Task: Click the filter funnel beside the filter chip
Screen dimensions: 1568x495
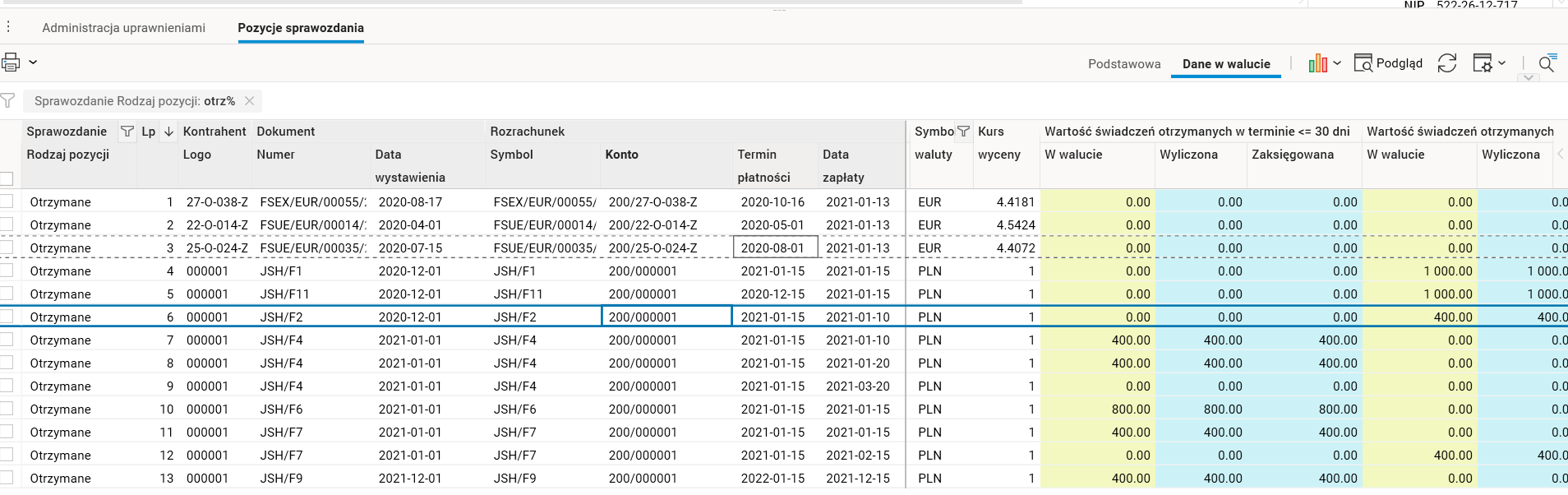Action: 8,101
